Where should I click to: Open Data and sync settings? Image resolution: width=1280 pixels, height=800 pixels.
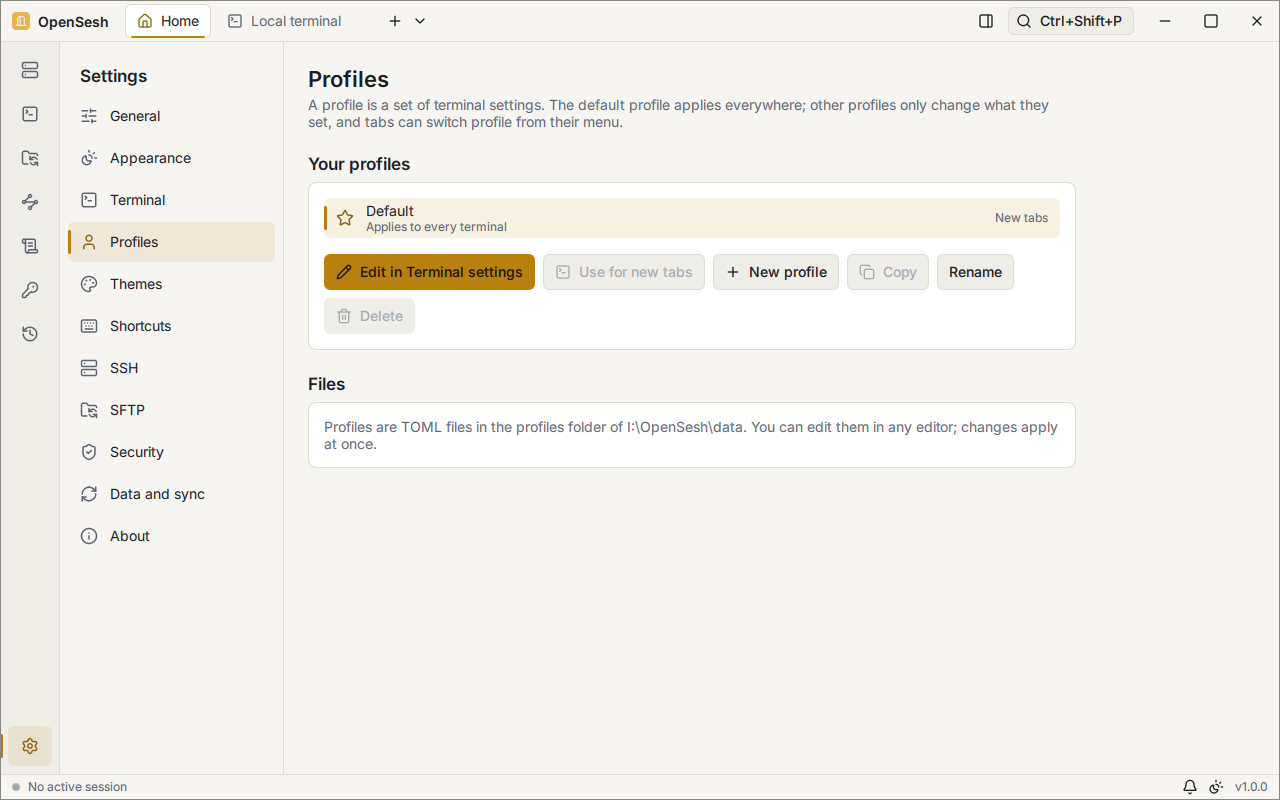[x=171, y=494]
